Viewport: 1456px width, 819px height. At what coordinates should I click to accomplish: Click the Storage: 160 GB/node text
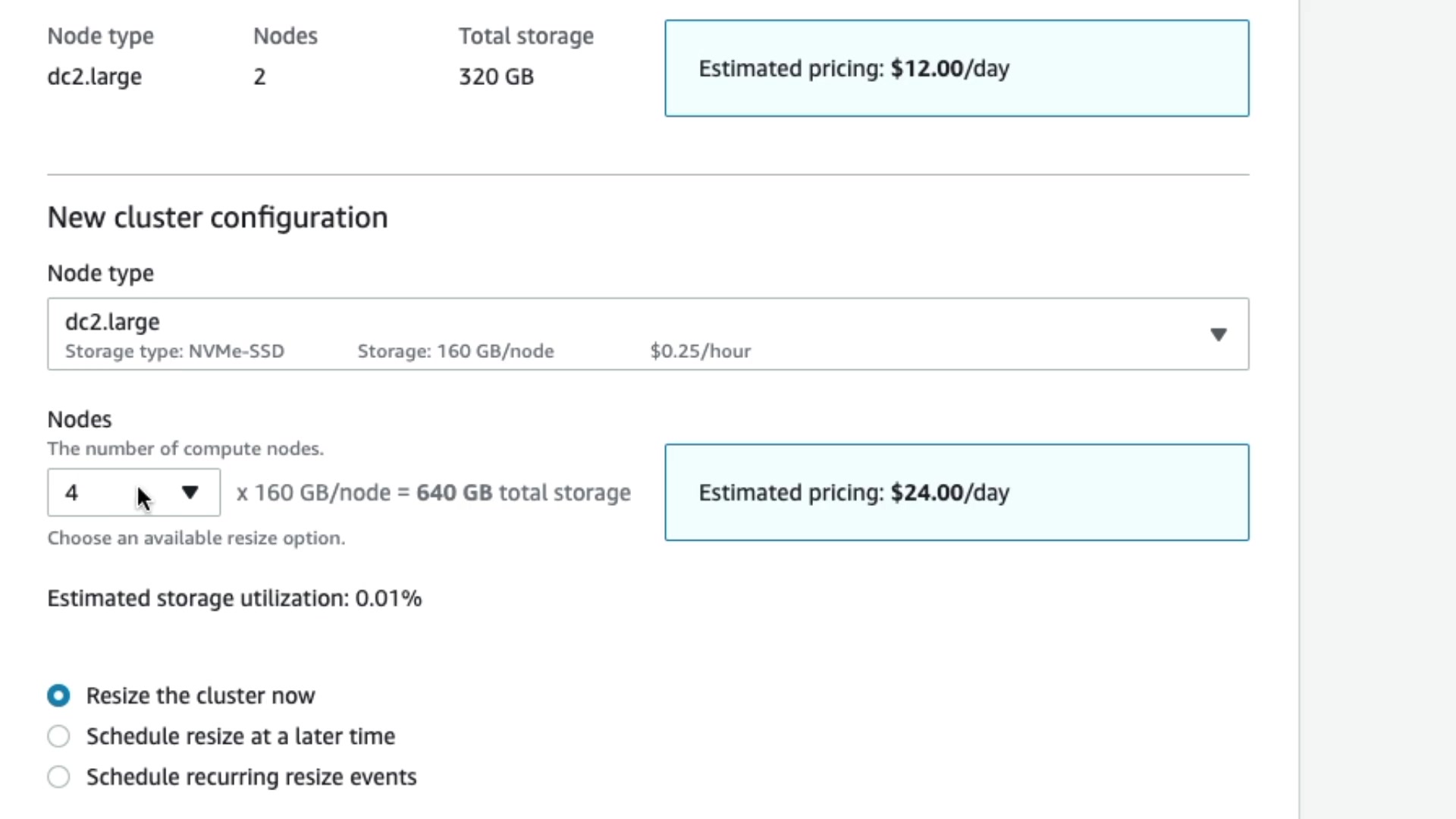pos(455,351)
